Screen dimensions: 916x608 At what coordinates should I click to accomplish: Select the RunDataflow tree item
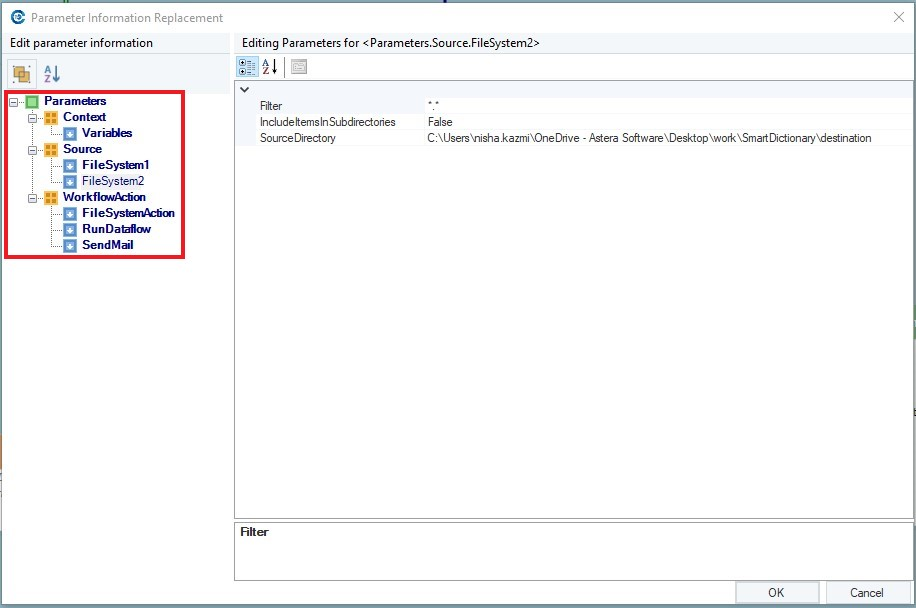coord(116,229)
